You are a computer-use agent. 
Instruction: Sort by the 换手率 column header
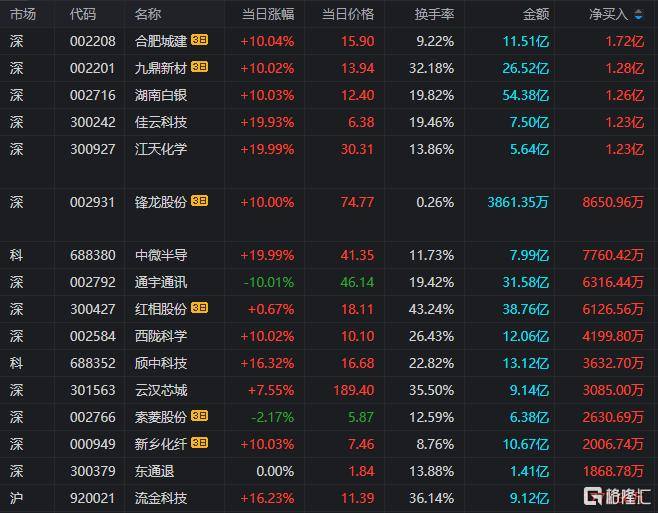(x=434, y=15)
